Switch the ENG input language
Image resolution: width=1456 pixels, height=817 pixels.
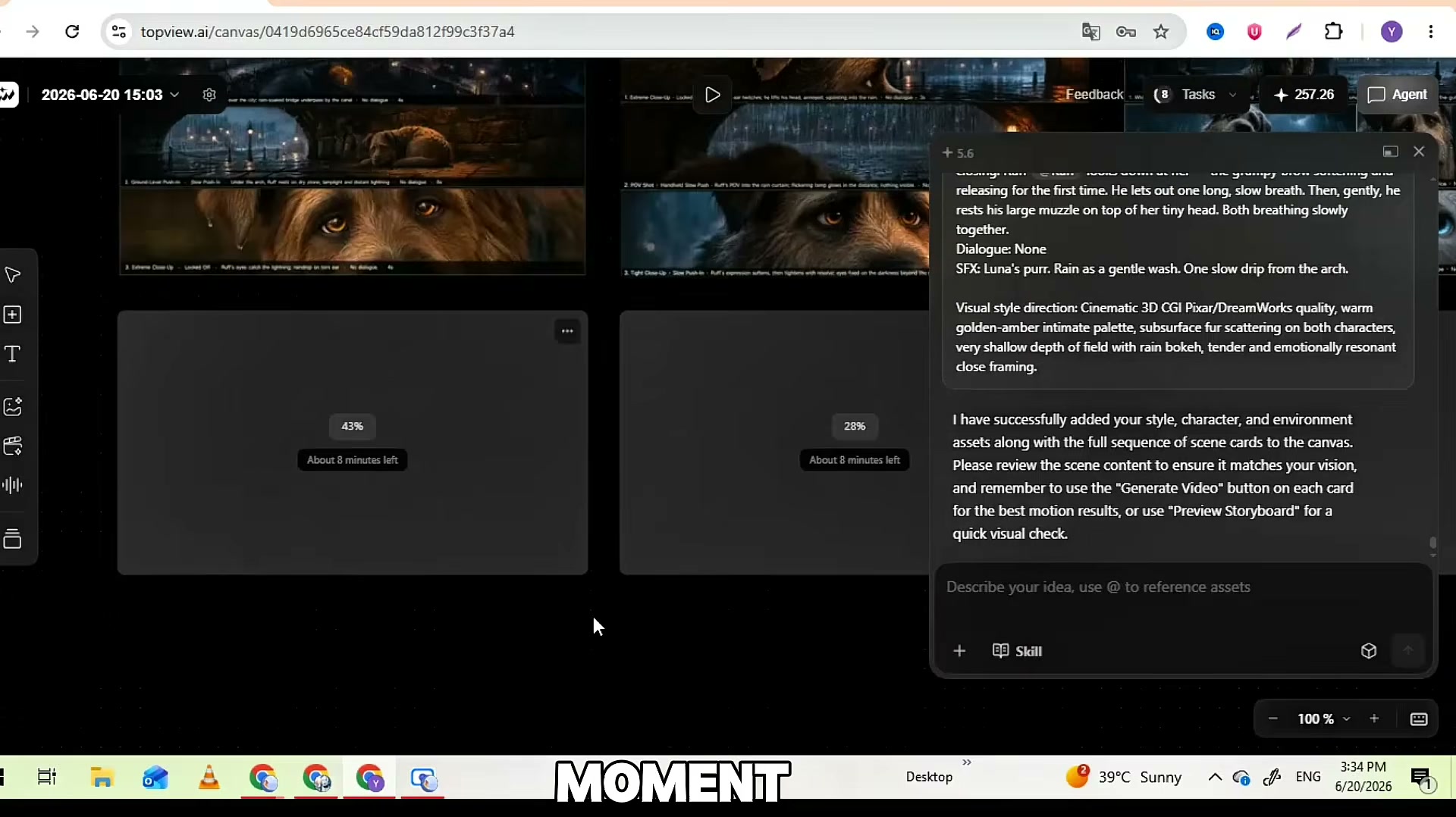1308,777
